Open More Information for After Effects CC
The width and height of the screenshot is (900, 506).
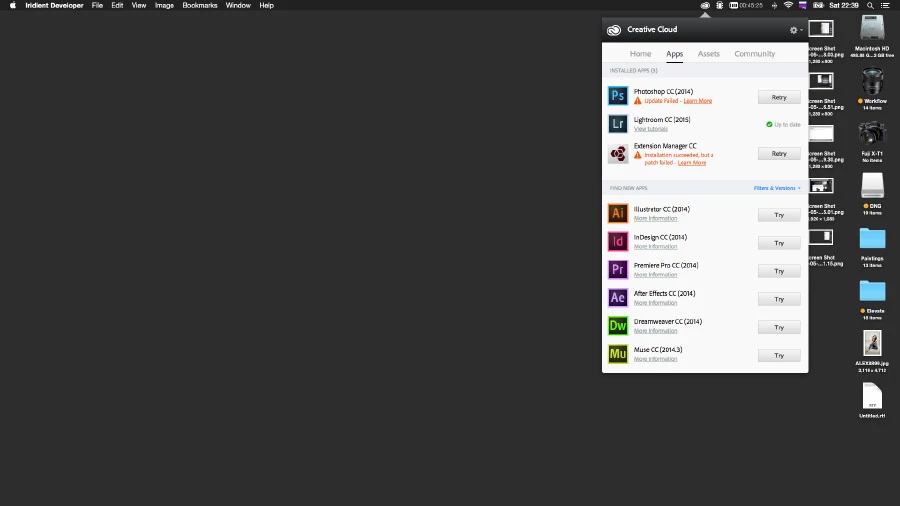[x=655, y=303]
